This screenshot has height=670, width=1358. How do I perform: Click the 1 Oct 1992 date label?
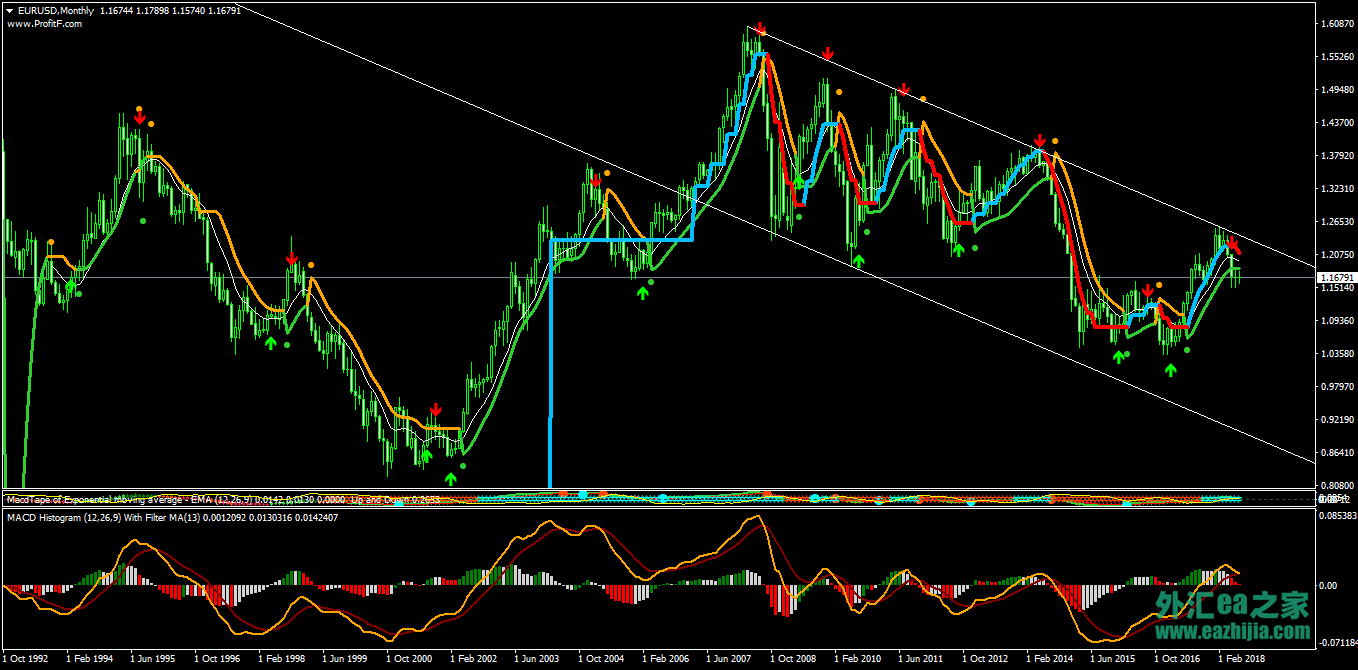[26, 660]
